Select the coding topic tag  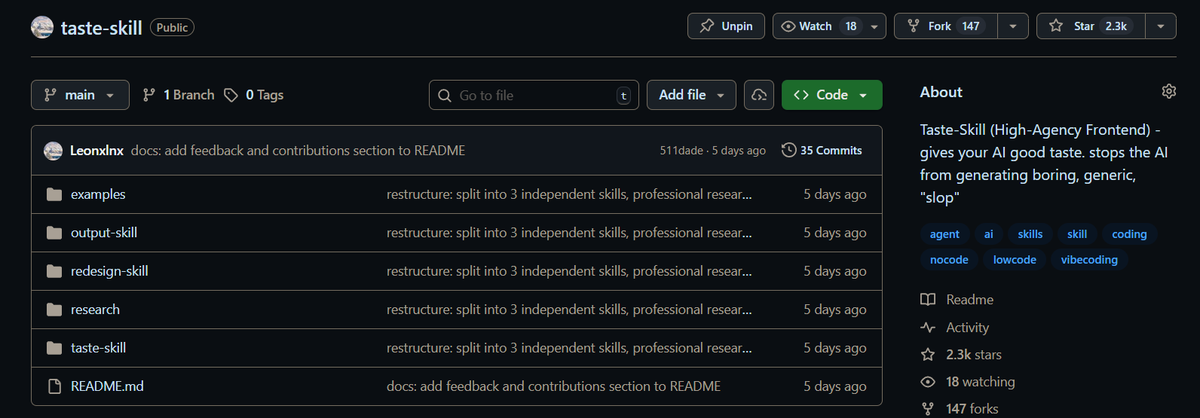coord(1129,234)
